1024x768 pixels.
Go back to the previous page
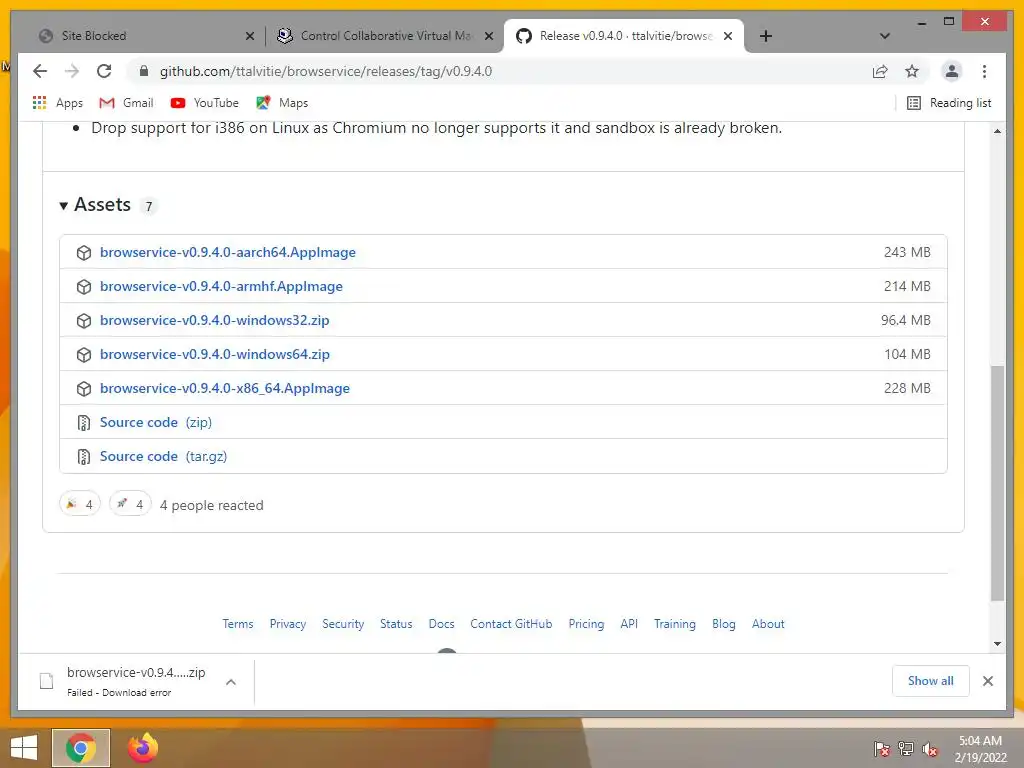40,71
